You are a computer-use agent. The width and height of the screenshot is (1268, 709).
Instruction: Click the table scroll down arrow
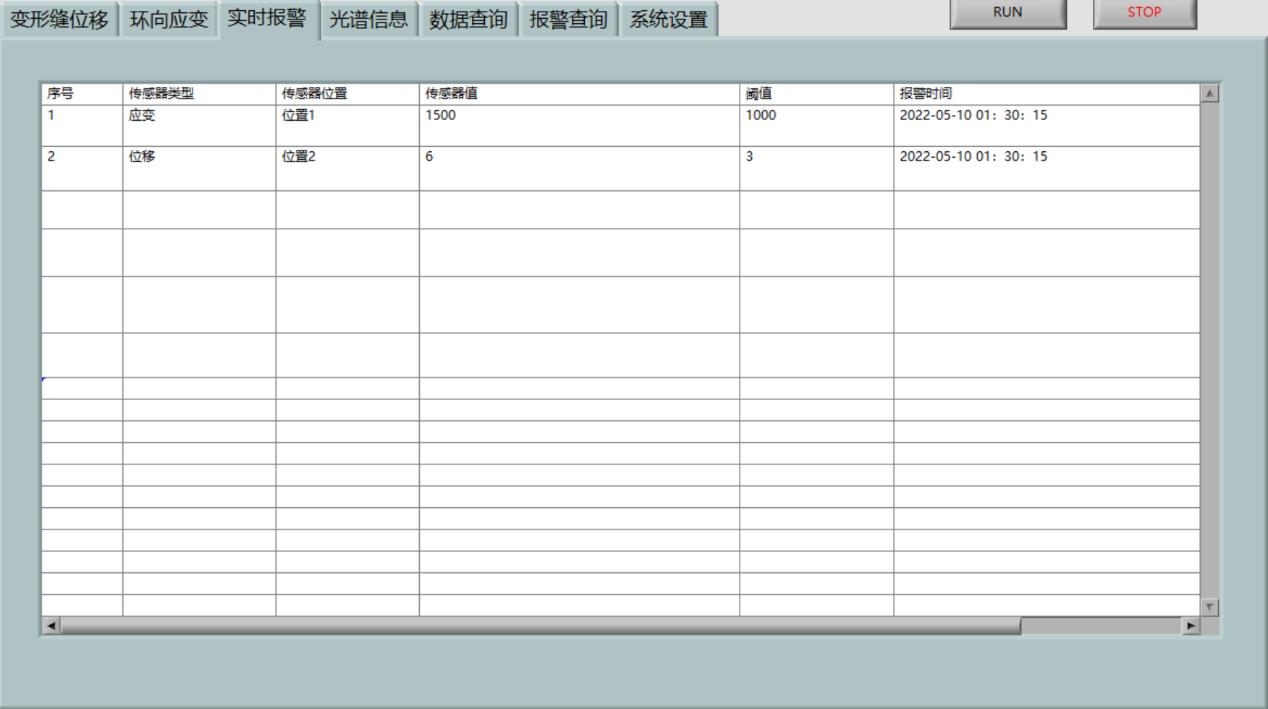(x=1210, y=607)
